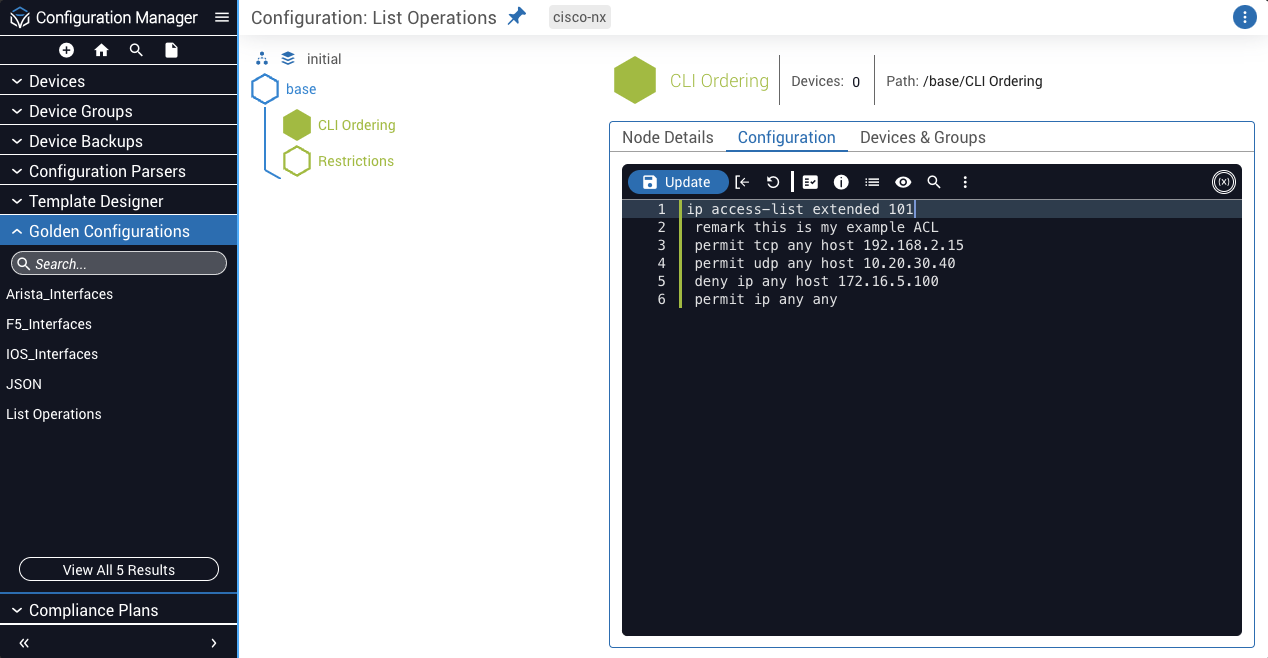Click the variables (x) icon in editor
The height and width of the screenshot is (658, 1268).
click(x=1223, y=182)
